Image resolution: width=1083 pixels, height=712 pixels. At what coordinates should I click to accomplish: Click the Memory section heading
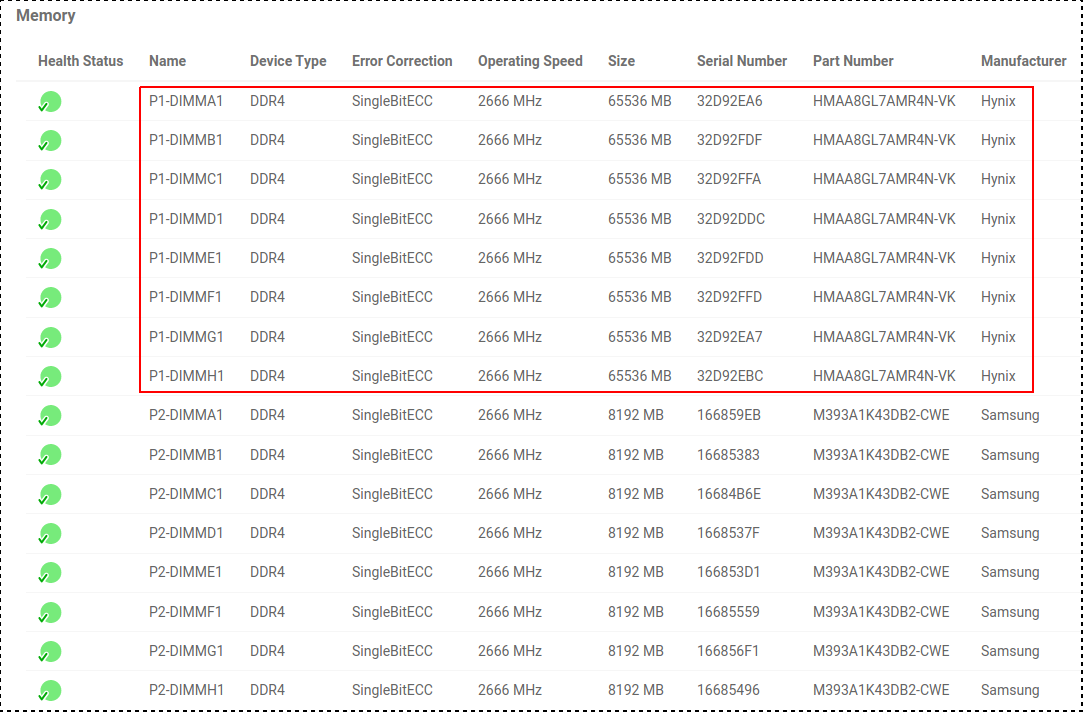pos(46,16)
